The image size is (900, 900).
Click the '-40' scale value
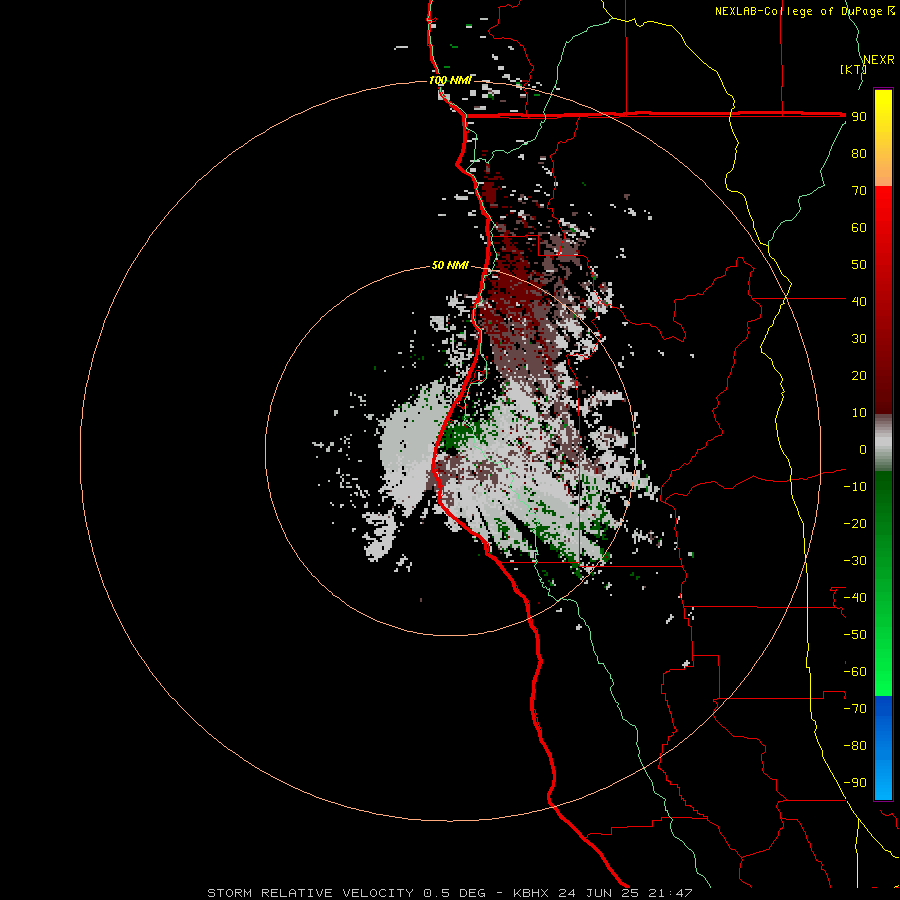click(x=855, y=598)
